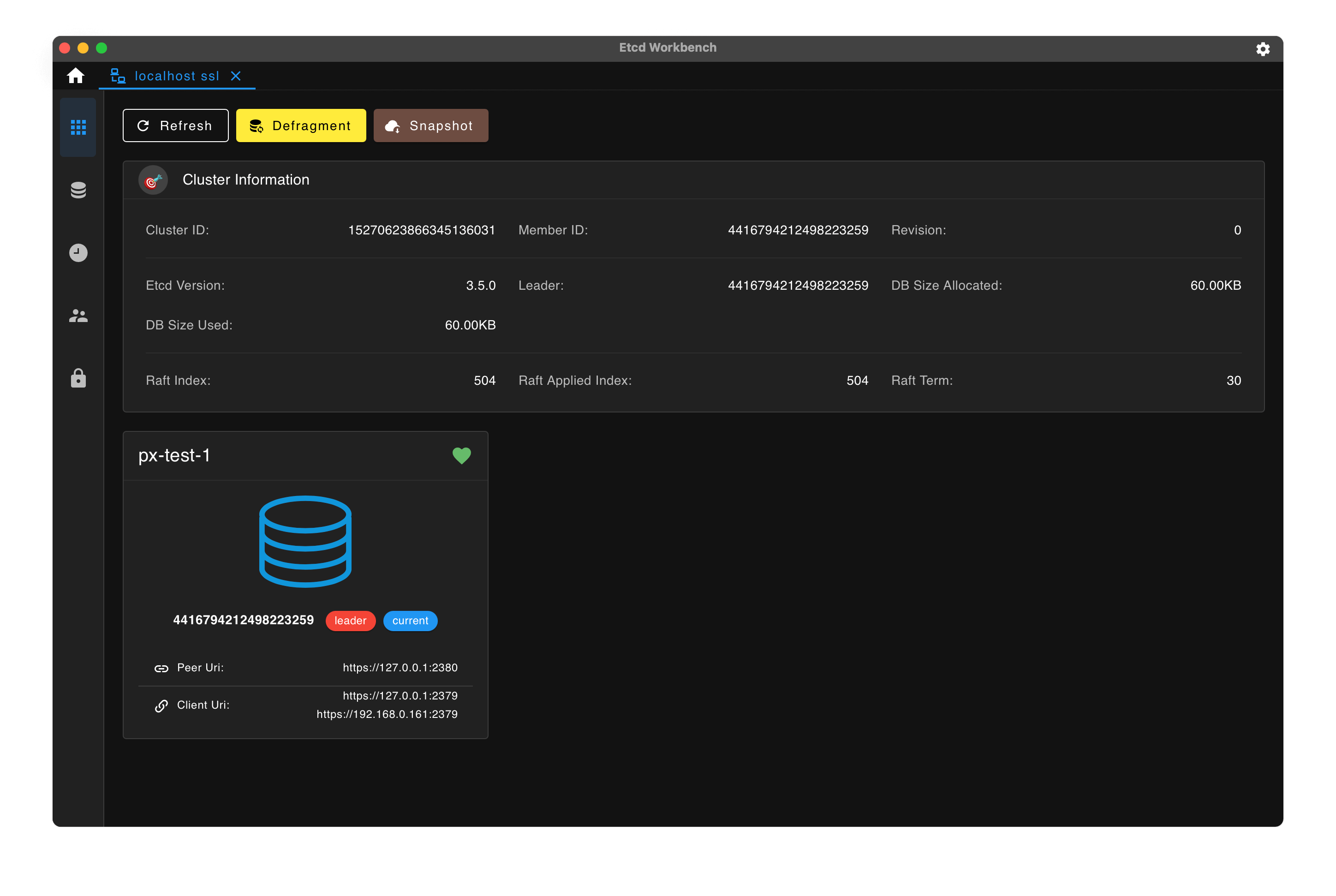Viewport: 1336px width, 896px height.
Task: Select the cluster grid sidebar icon
Action: [78, 127]
